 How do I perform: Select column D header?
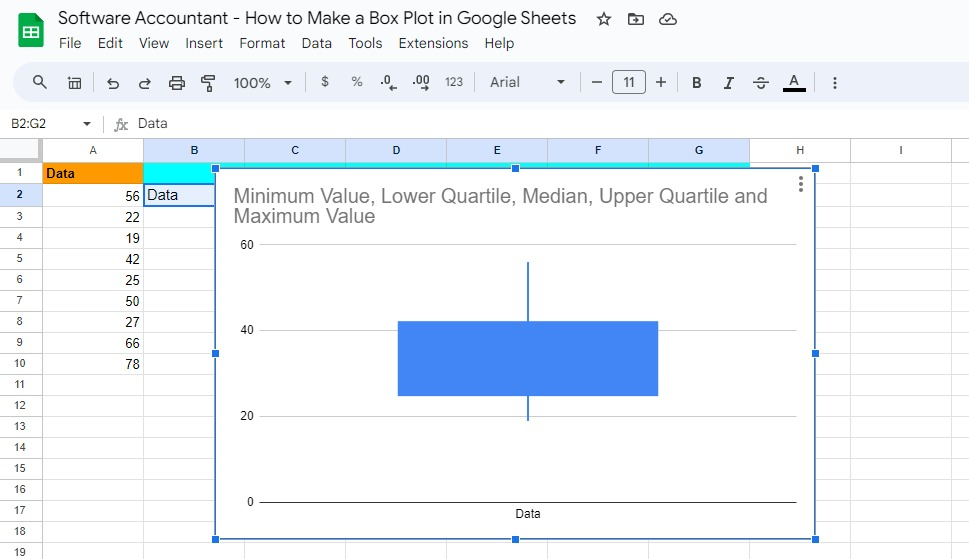point(396,150)
